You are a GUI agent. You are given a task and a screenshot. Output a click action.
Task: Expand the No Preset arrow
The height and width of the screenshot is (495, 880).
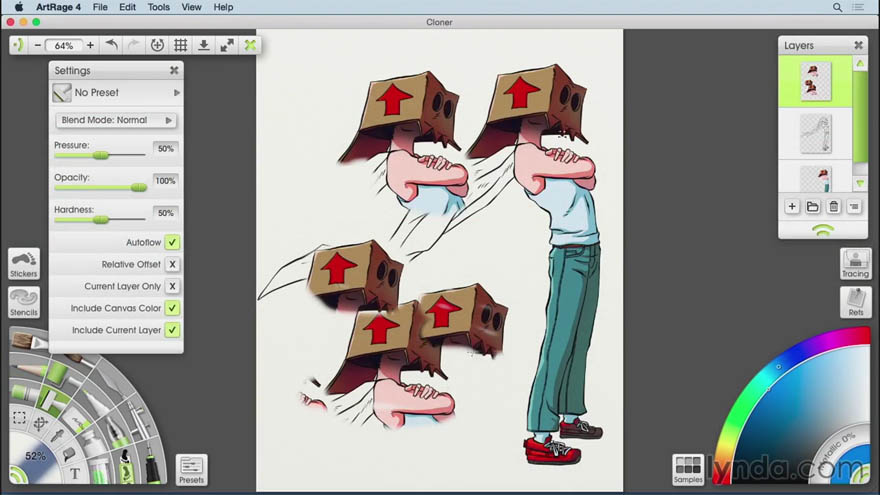[x=177, y=93]
